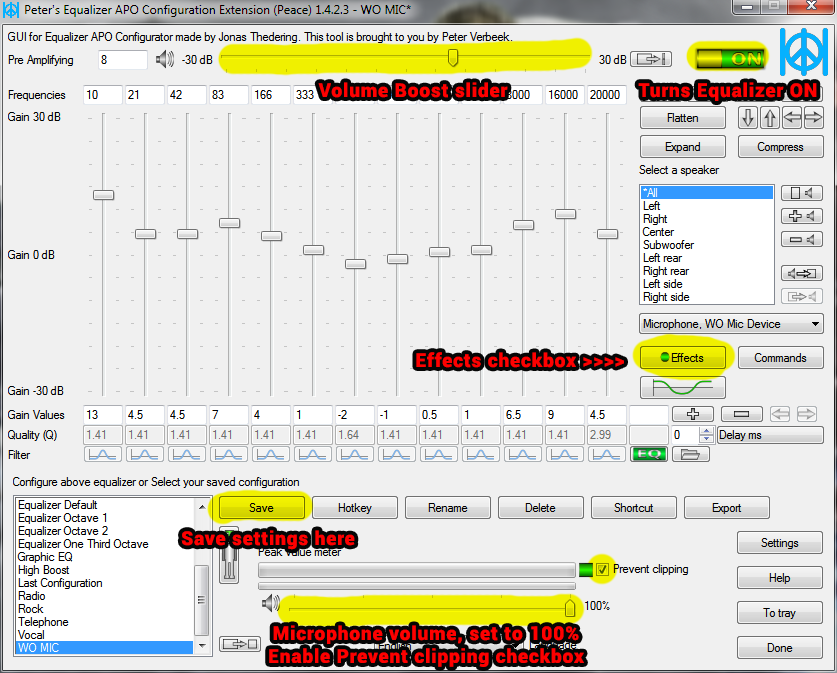Toggle the Prevent clipping checkbox
837x673 pixels.
[x=602, y=569]
